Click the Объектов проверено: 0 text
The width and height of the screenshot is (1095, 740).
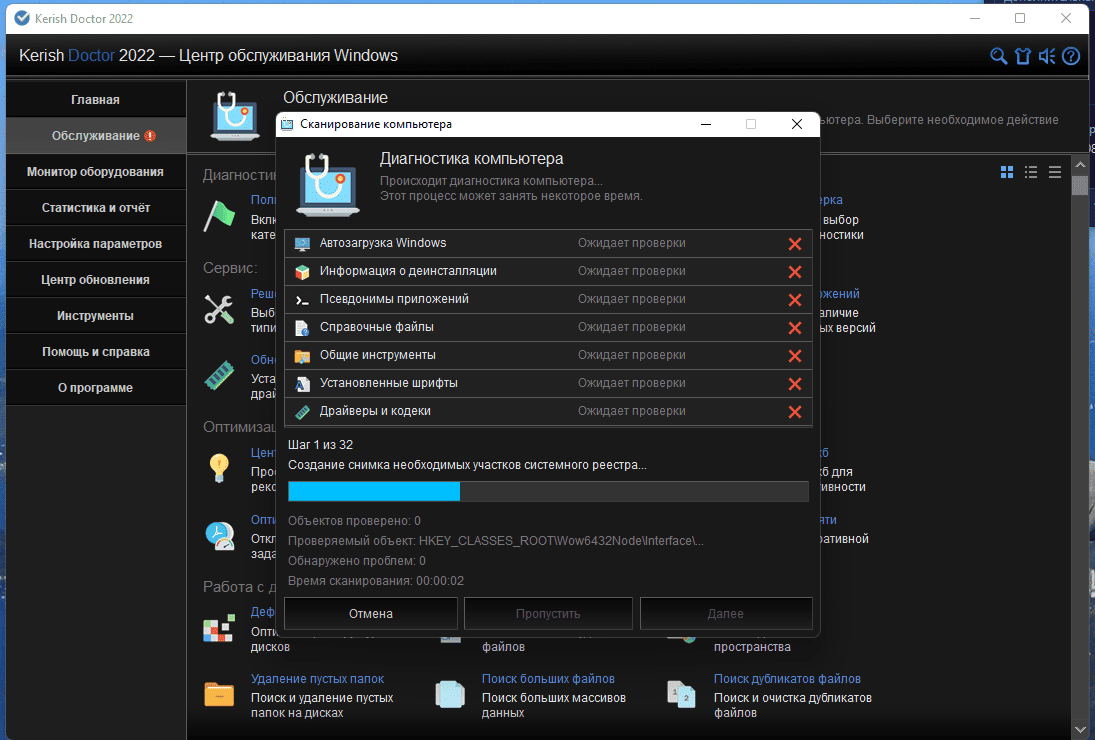354,521
